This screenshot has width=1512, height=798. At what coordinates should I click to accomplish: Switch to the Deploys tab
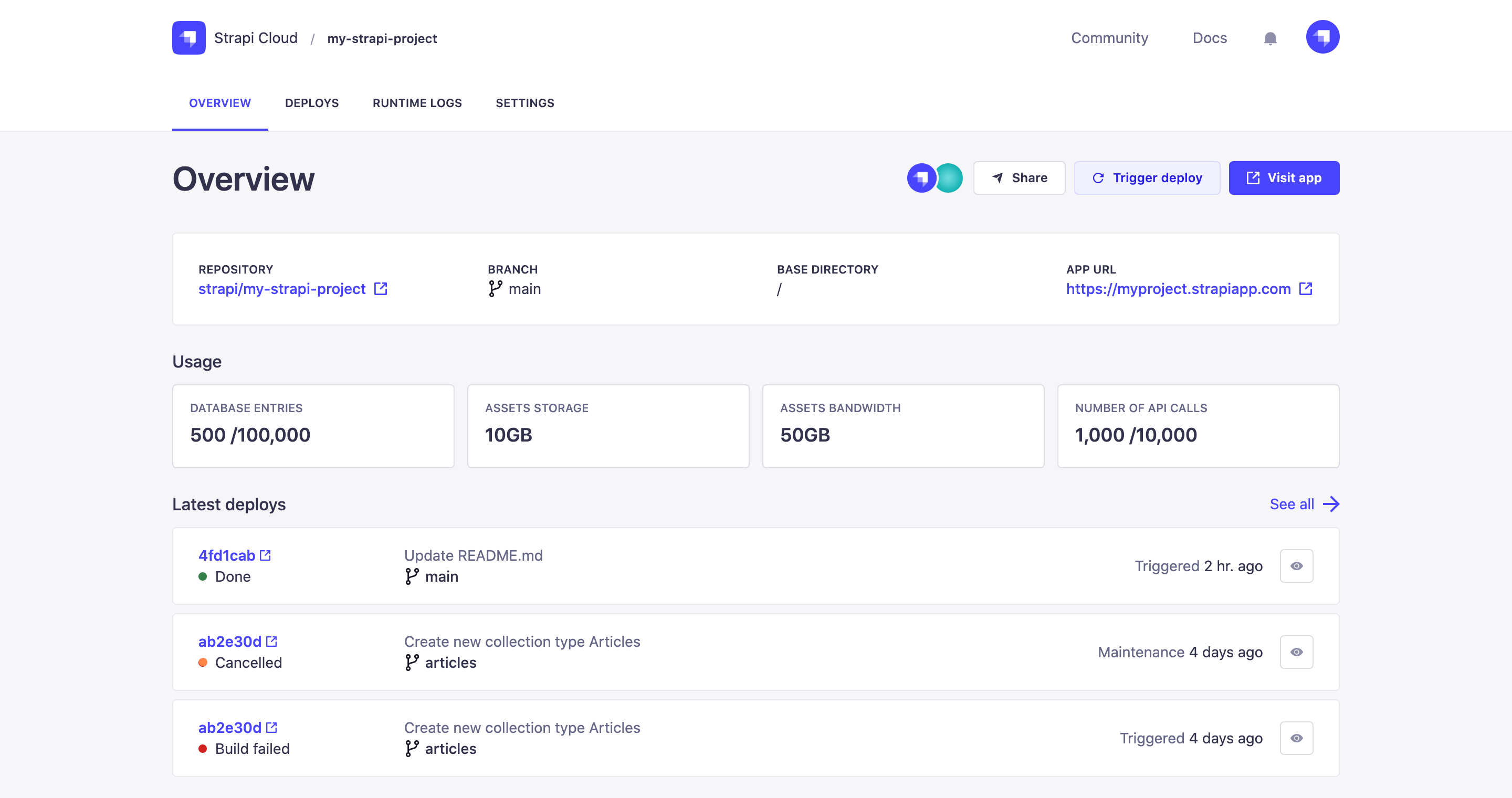click(311, 102)
